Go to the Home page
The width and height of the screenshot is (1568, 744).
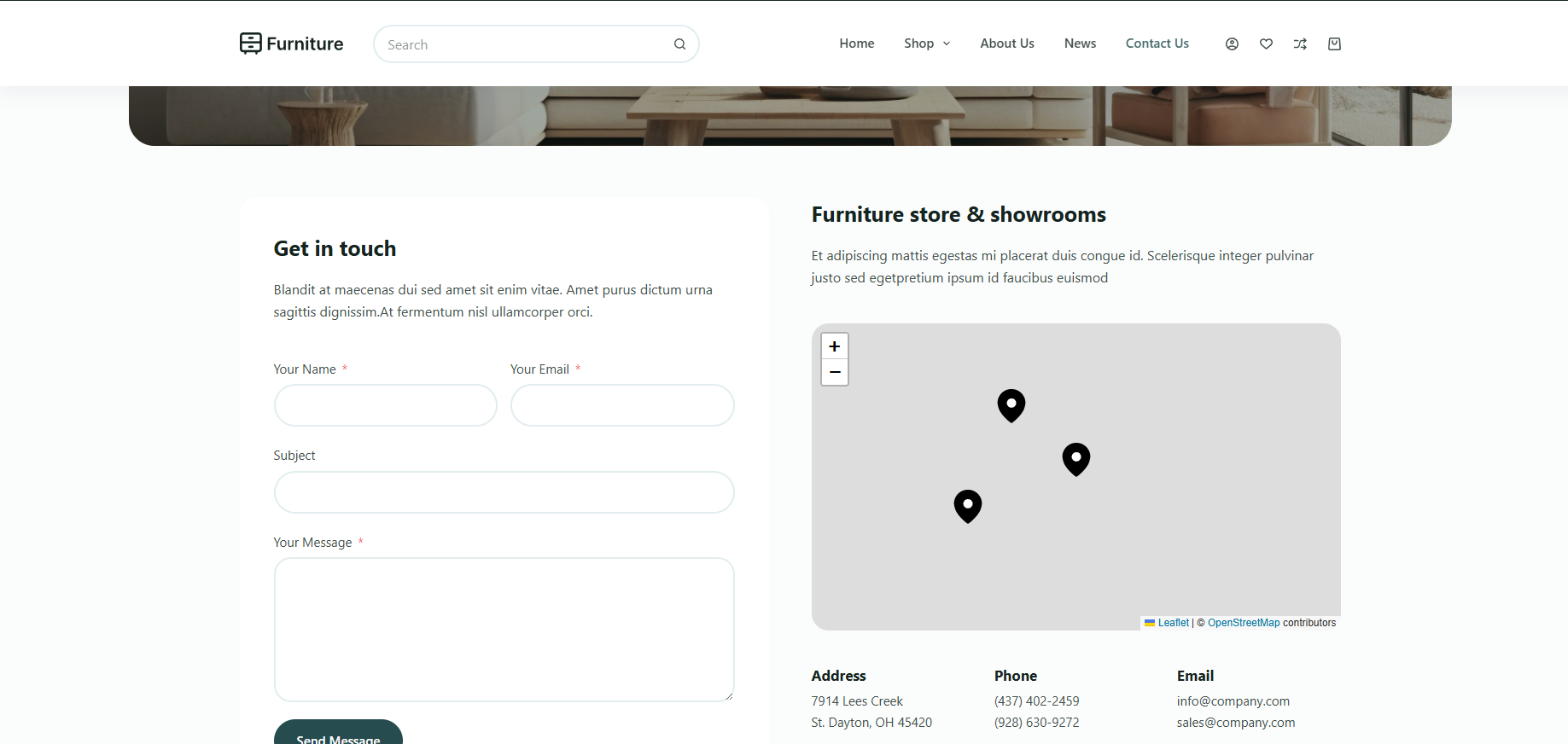[856, 44]
